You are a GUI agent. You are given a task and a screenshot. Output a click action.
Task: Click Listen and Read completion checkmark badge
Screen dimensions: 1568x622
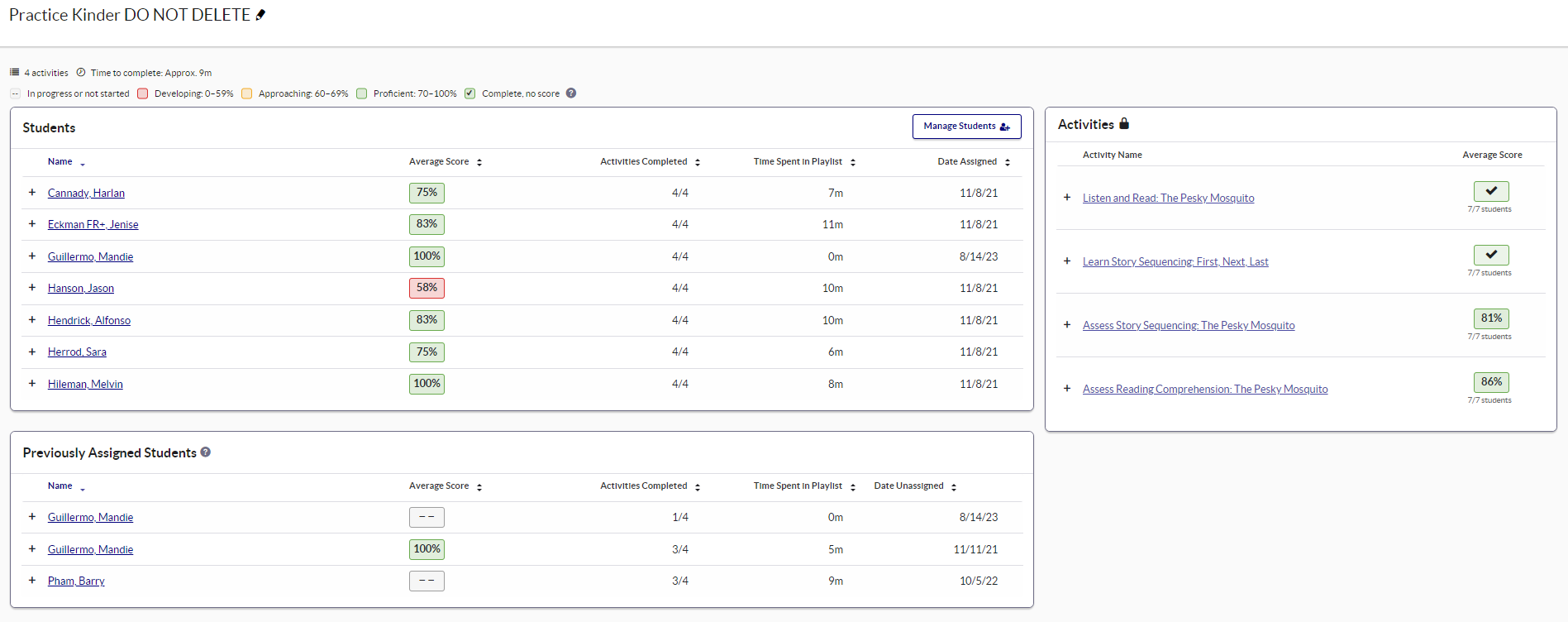1491,191
